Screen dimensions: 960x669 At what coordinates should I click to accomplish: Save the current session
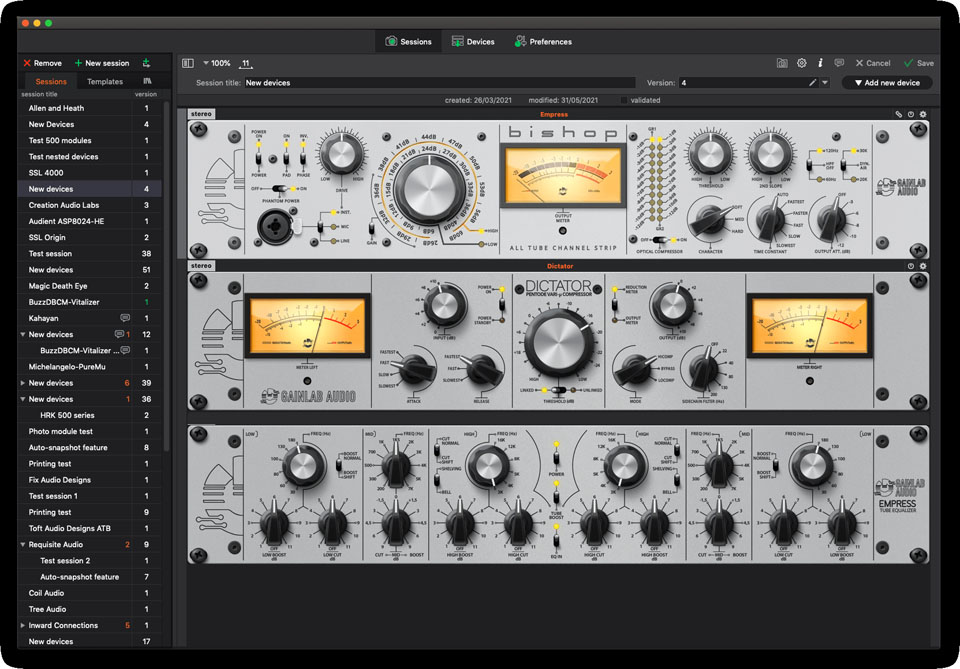(919, 63)
